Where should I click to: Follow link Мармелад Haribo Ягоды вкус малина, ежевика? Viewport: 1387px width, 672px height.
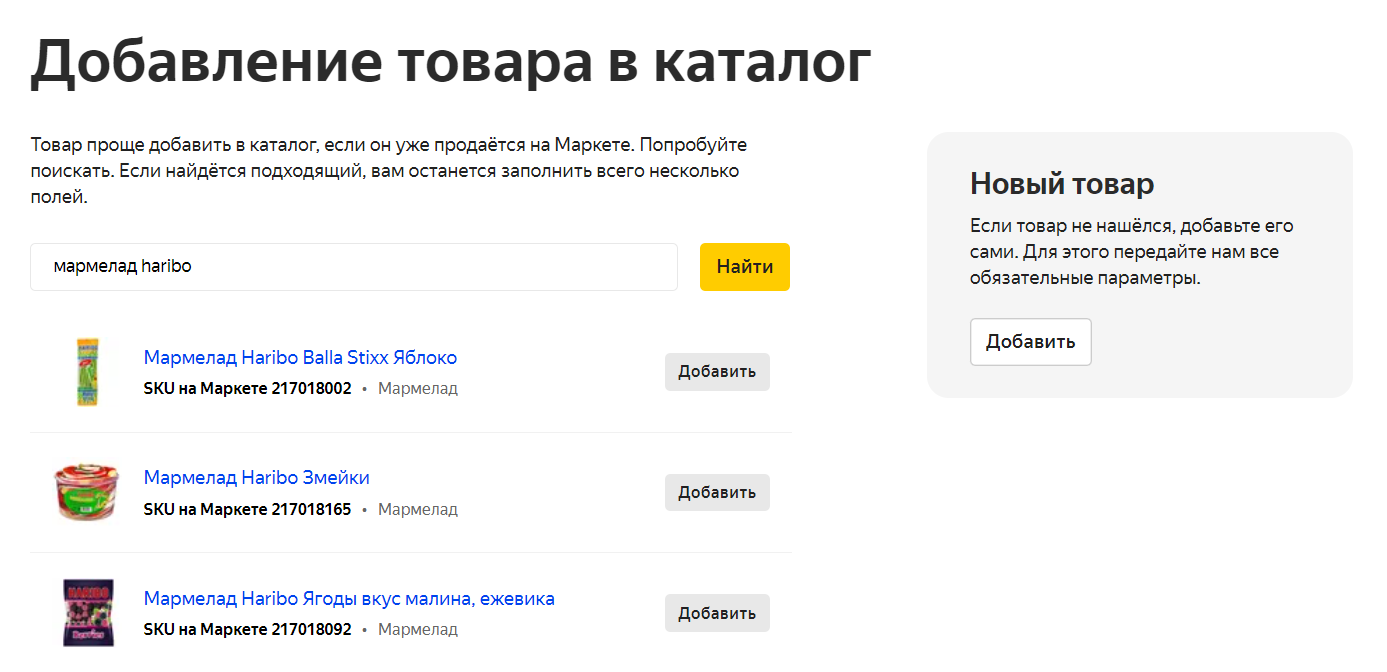pyautogui.click(x=349, y=598)
